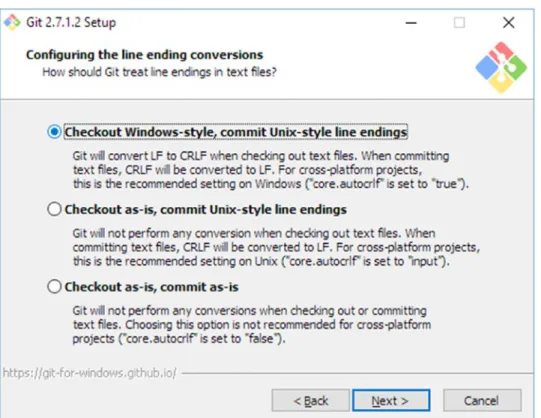Click the description mentioning autocrlf set to true
The height and width of the screenshot is (418, 541).
coord(270,170)
